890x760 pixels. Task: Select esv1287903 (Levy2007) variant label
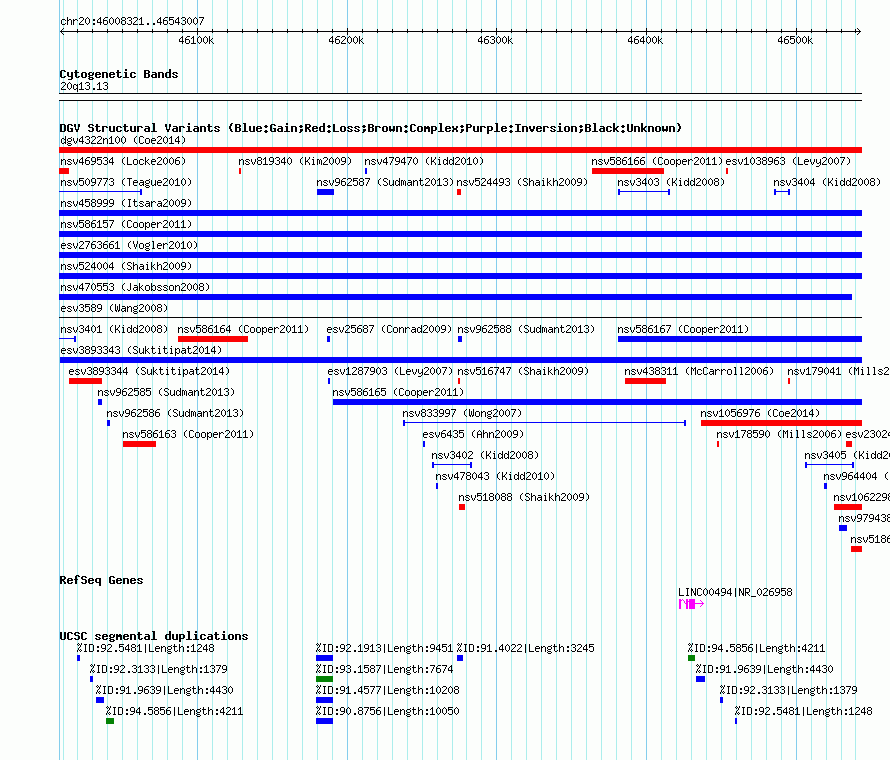(x=390, y=371)
